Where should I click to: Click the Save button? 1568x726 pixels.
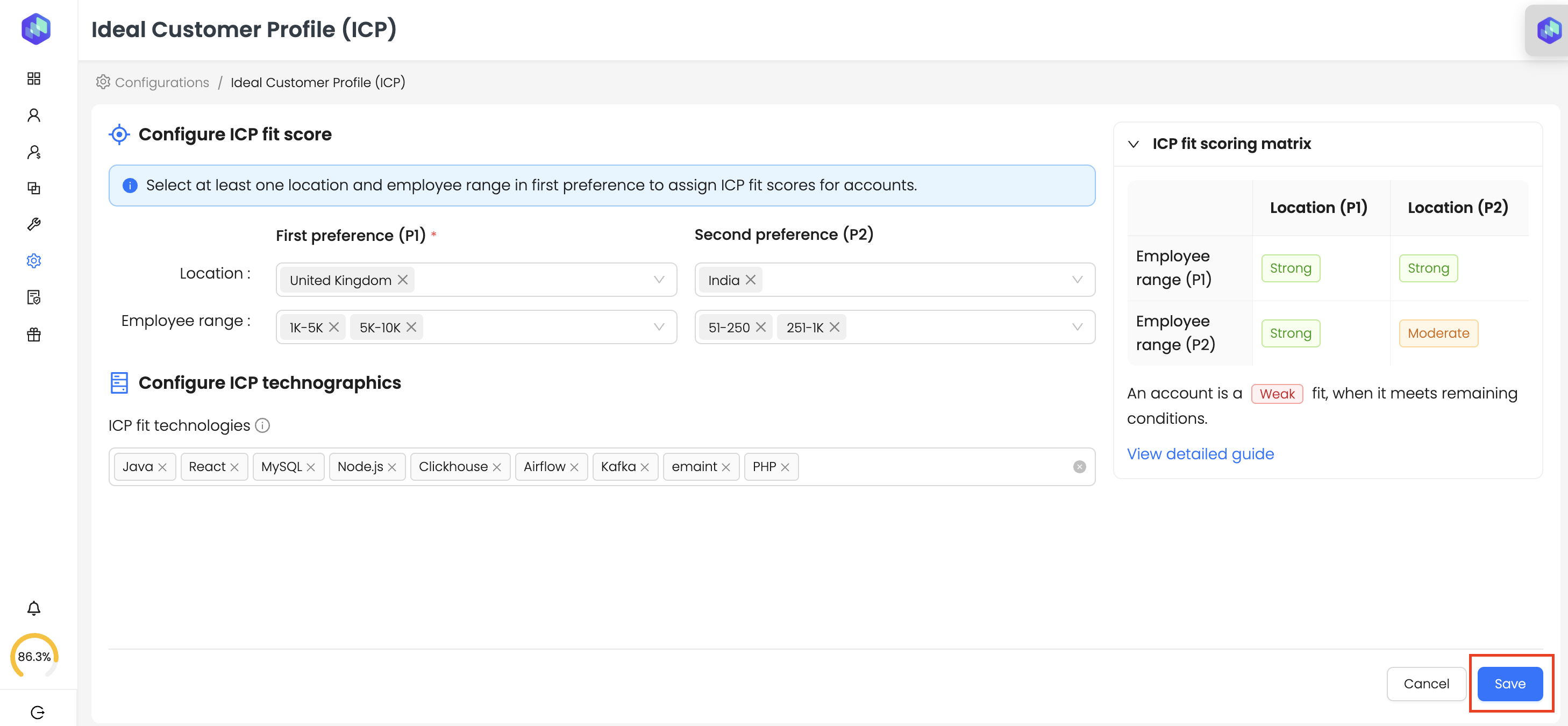pyautogui.click(x=1509, y=684)
